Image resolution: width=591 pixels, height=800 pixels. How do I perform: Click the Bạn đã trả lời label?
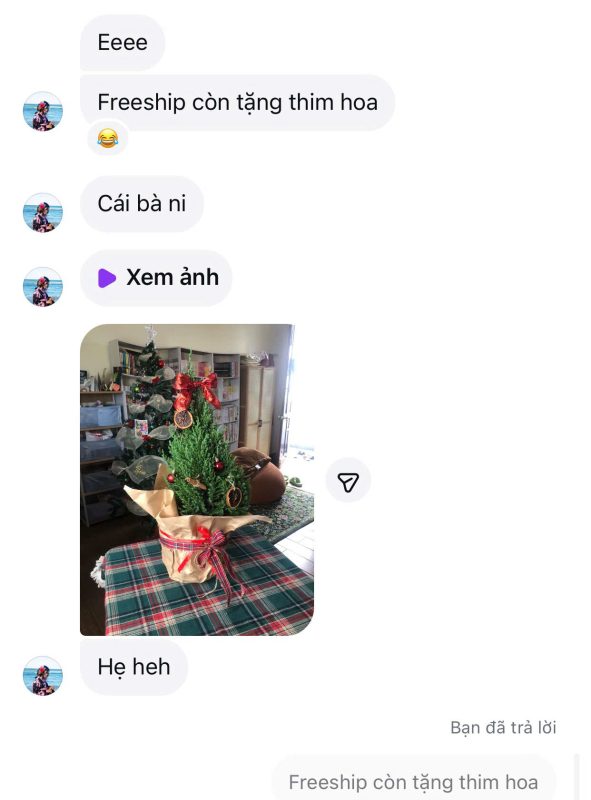[x=503, y=727]
